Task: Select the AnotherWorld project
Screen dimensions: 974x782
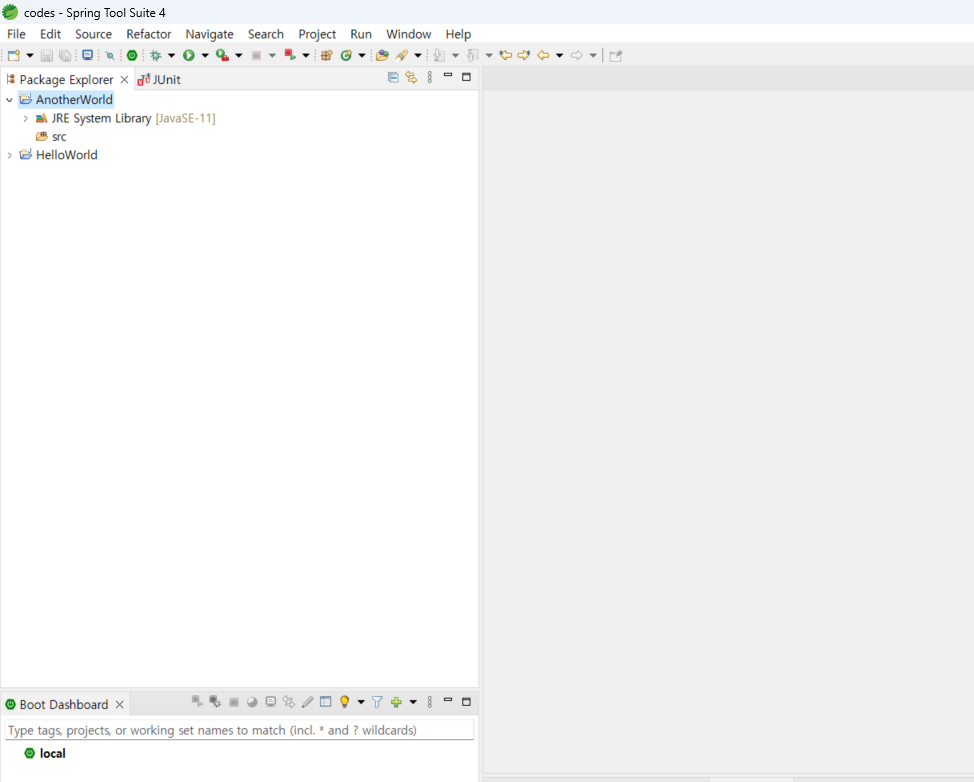Action: (x=74, y=99)
